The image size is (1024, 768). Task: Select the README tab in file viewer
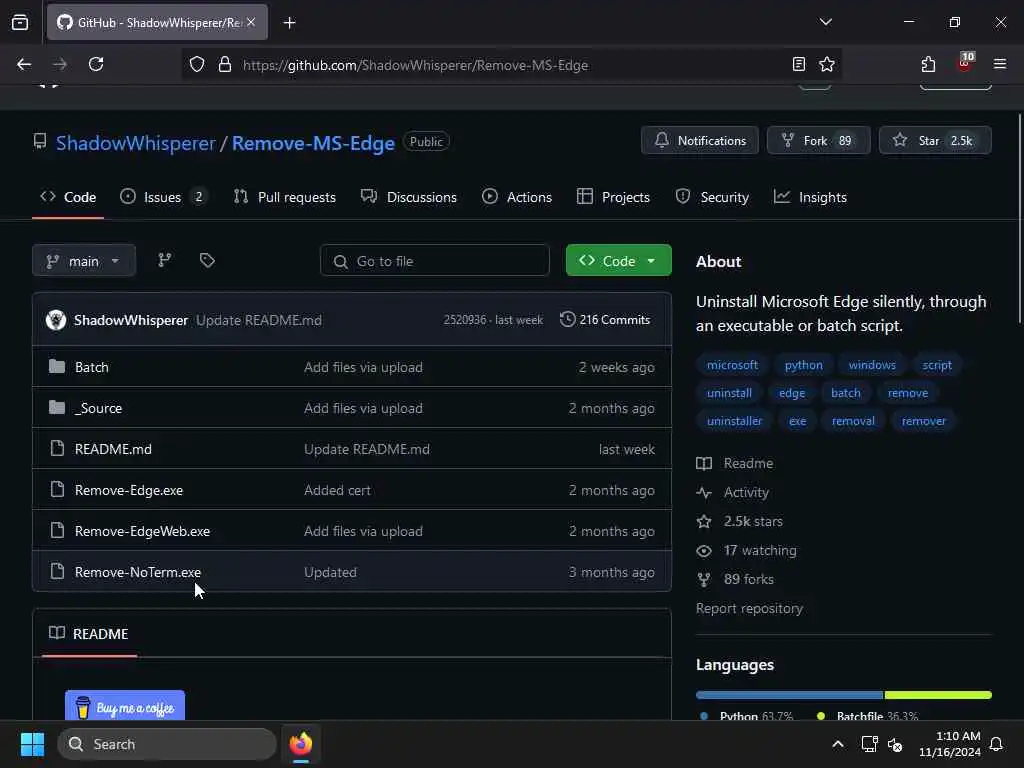[x=89, y=634]
